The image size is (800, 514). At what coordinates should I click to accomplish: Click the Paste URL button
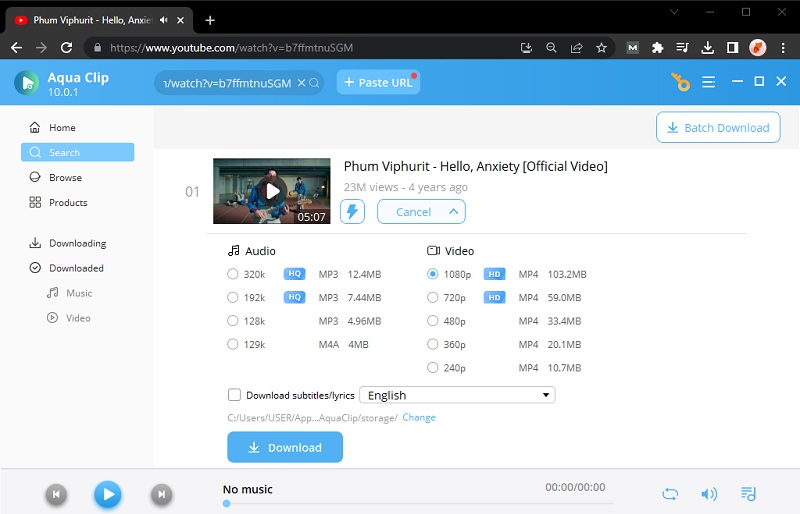click(378, 82)
